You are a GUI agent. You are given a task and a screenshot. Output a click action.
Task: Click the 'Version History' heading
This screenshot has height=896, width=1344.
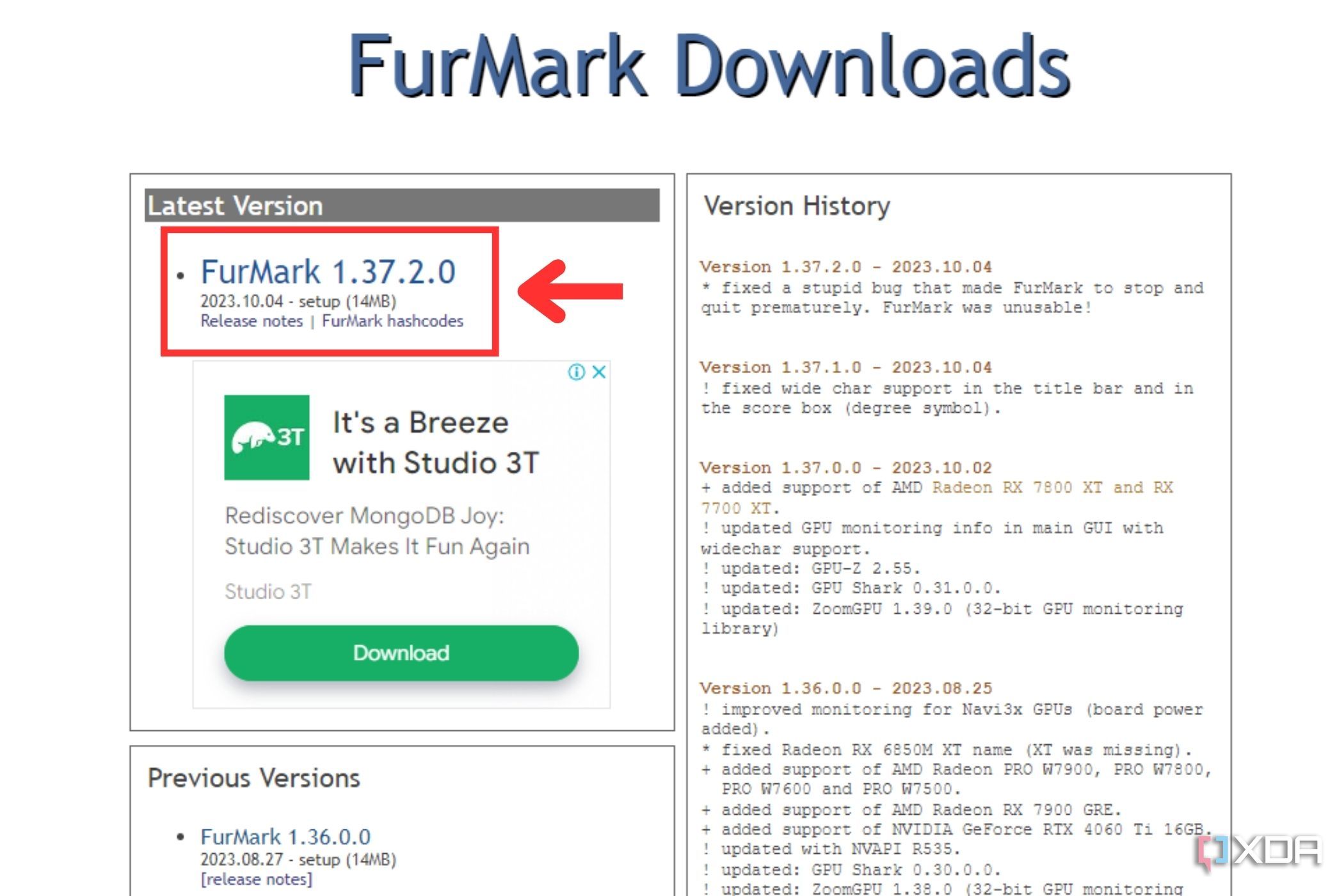[797, 206]
